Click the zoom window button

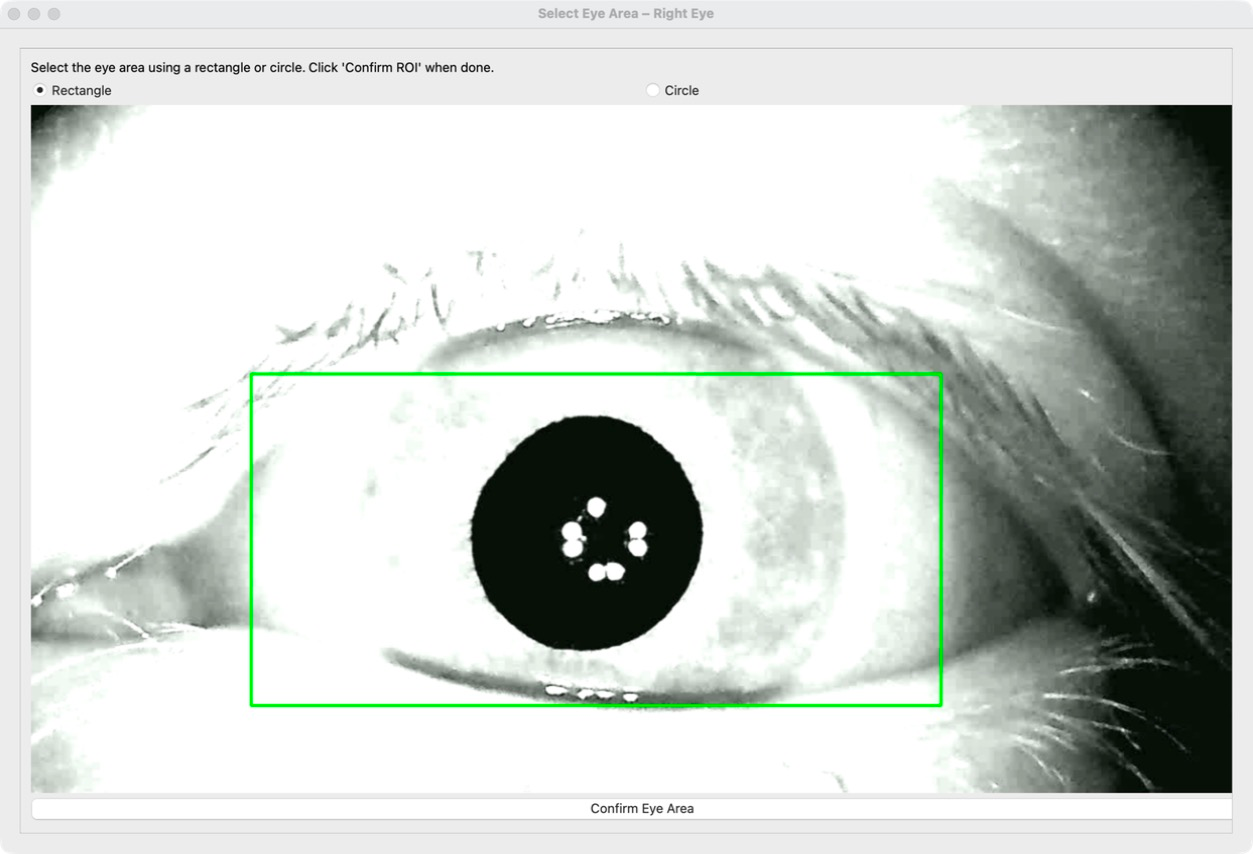click(54, 14)
